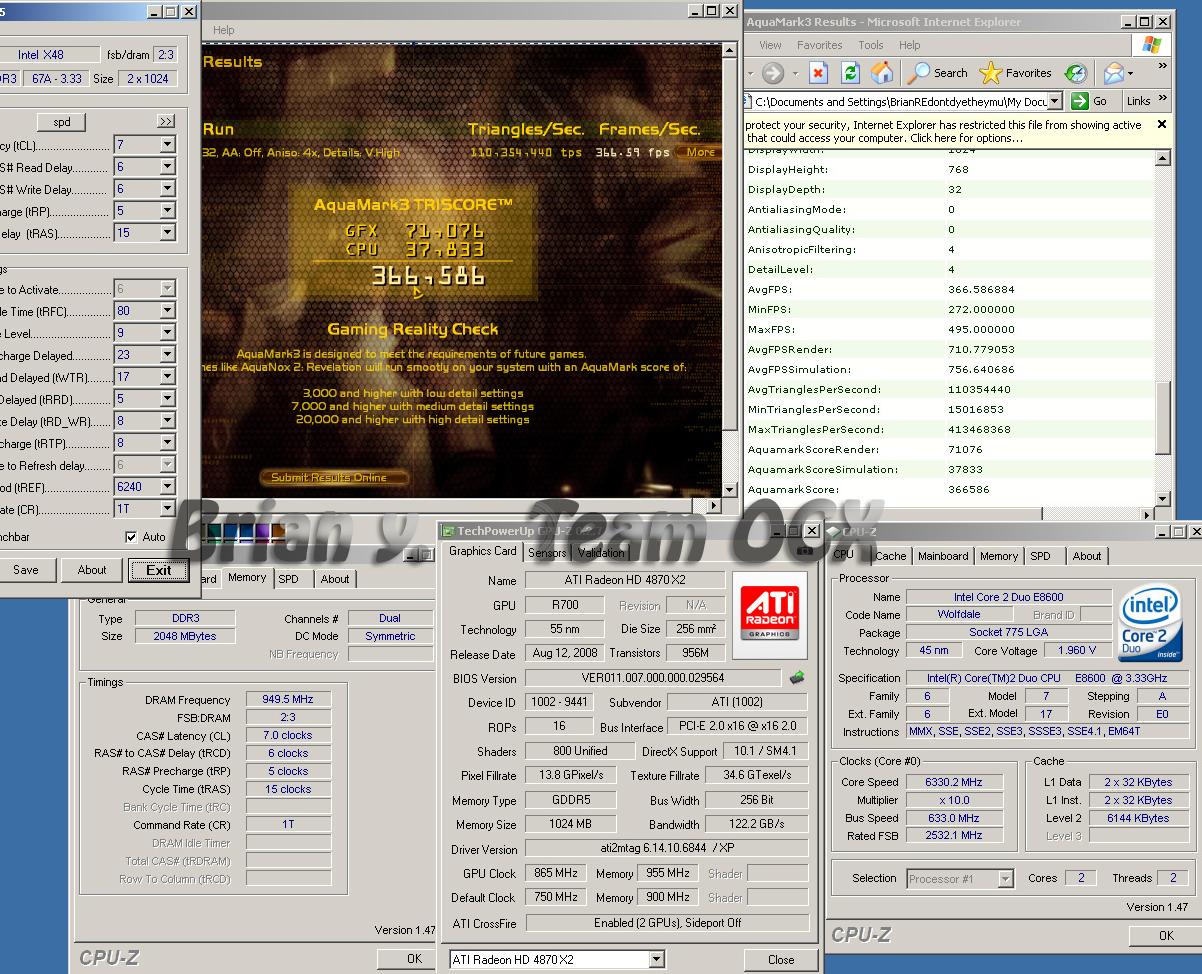Viewport: 1202px width, 974px height.
Task: Click the GPU-Z title bar icon
Action: [x=449, y=532]
